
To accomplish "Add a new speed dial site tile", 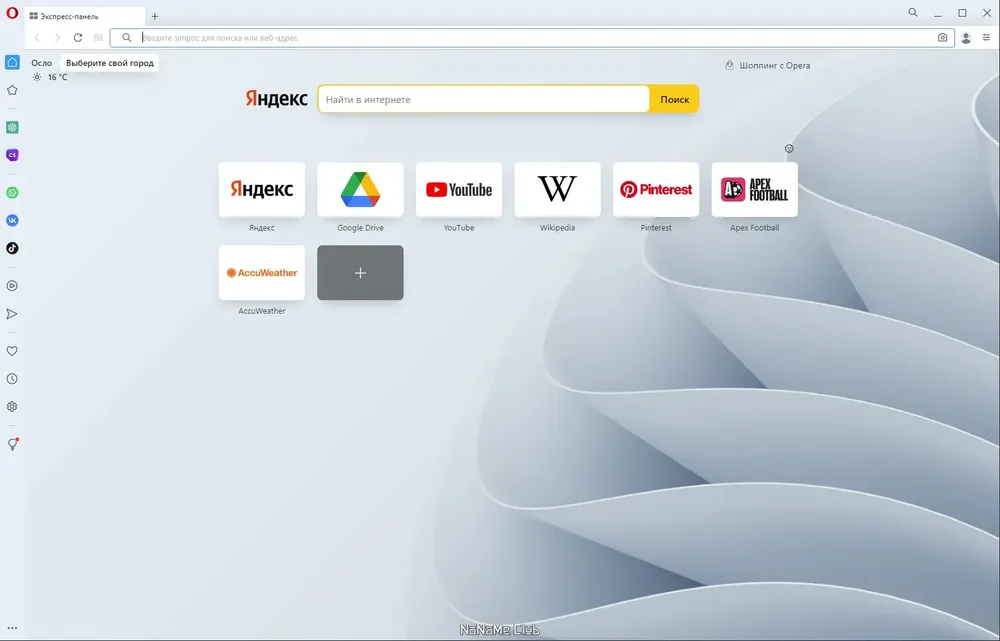I will click(x=360, y=272).
